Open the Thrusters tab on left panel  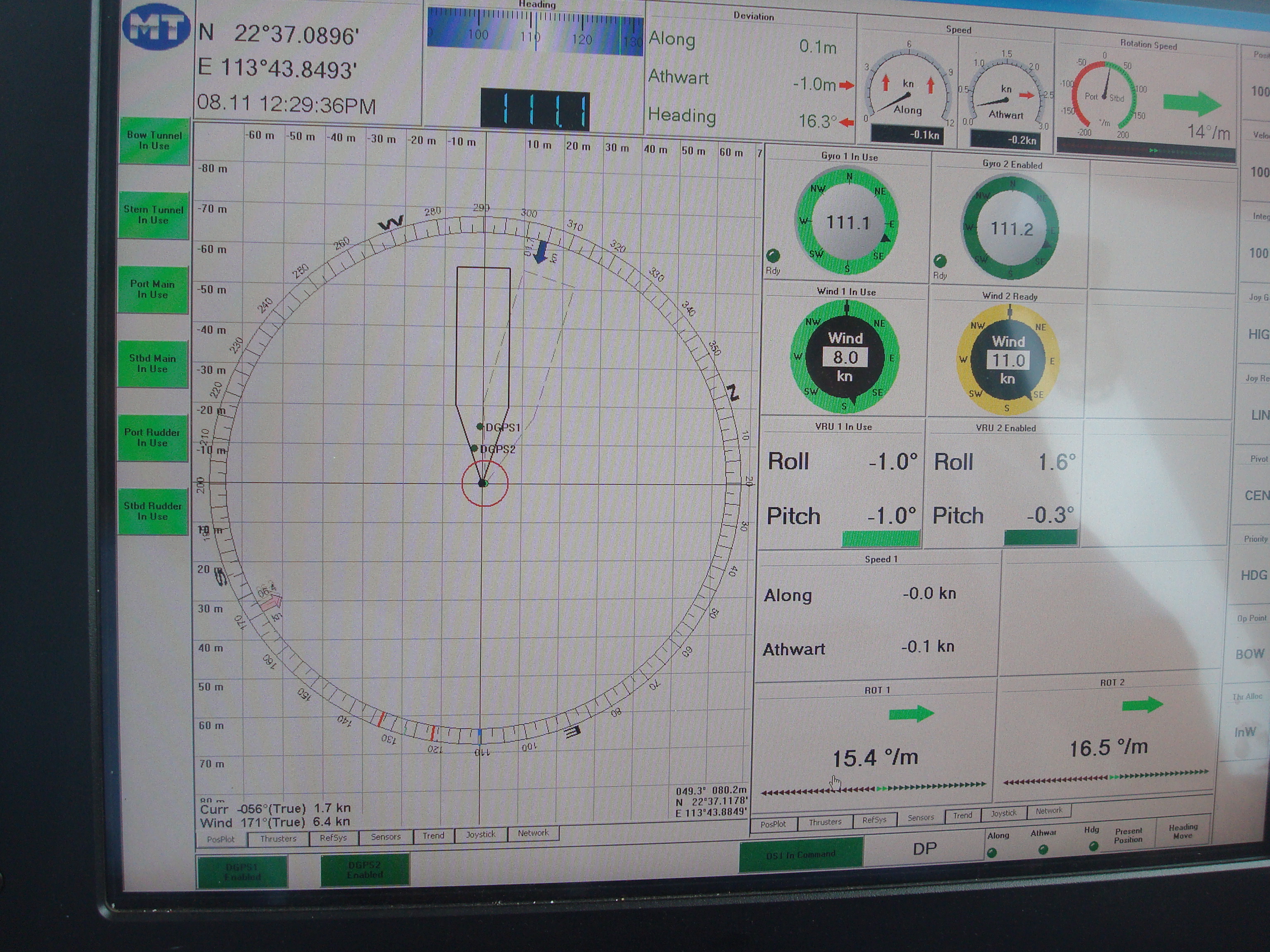point(279,838)
